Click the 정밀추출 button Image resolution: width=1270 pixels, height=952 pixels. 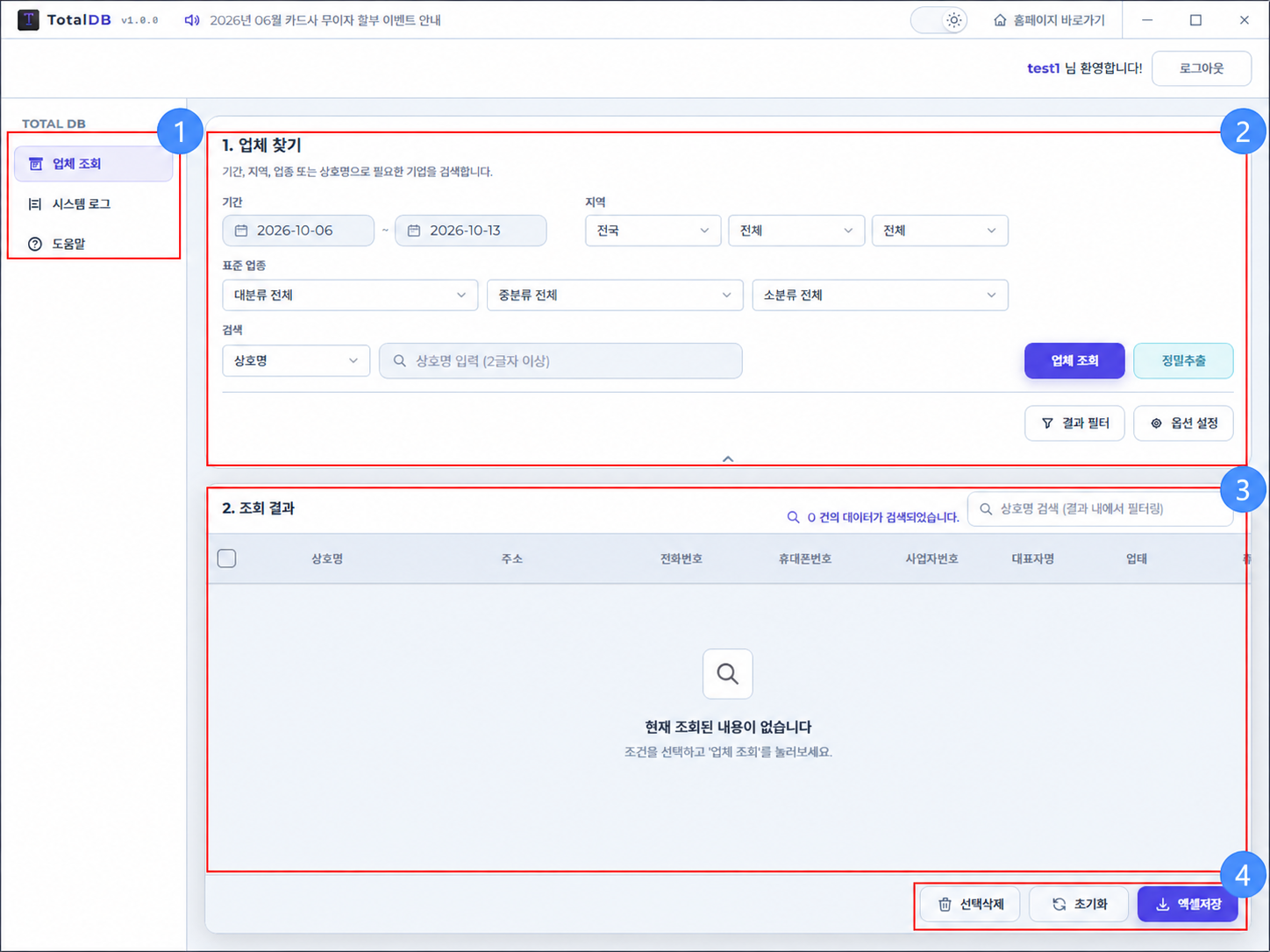(1183, 361)
